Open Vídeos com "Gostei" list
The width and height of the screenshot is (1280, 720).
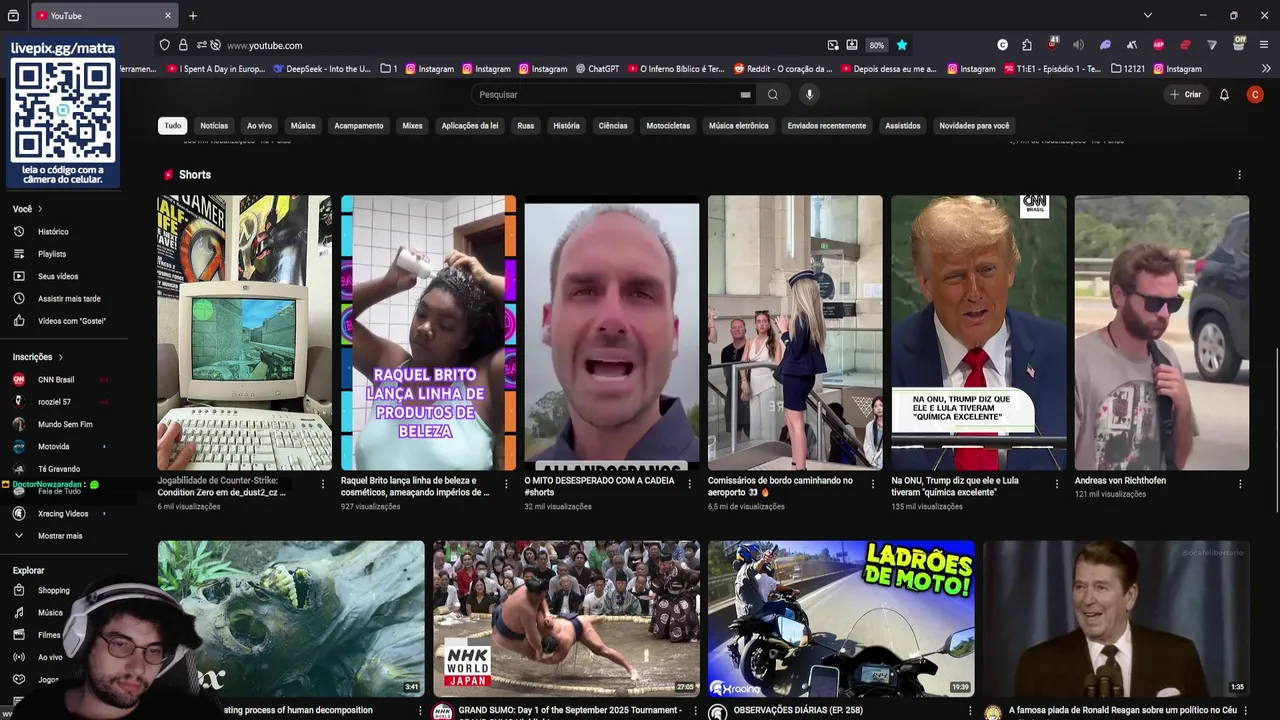click(x=71, y=321)
